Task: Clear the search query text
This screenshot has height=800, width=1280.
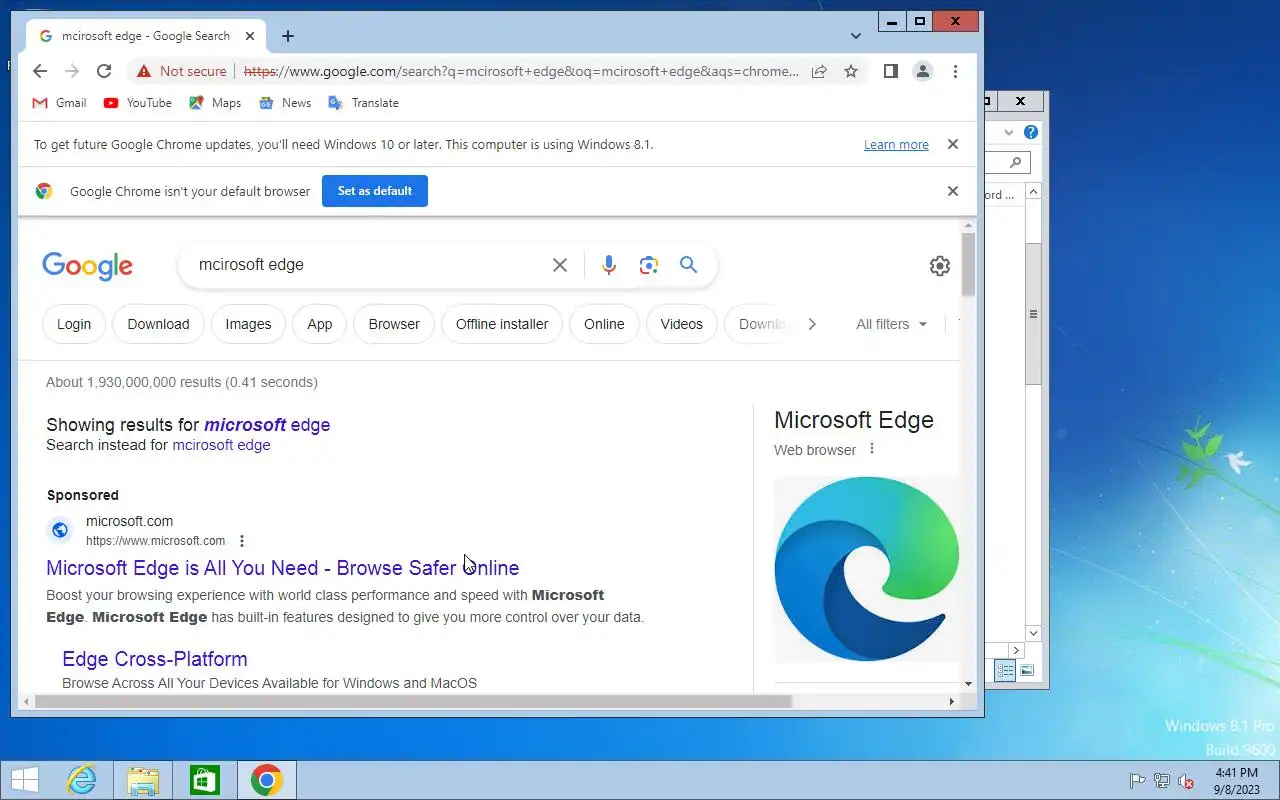Action: click(560, 265)
